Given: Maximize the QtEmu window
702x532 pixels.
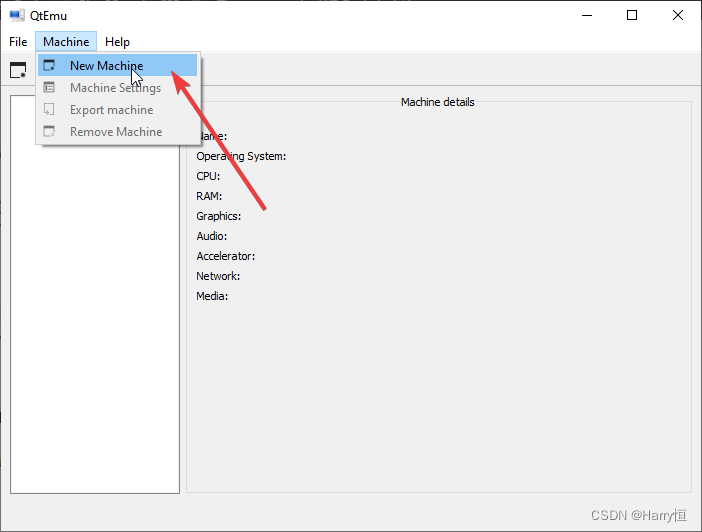Looking at the screenshot, I should click(632, 15).
